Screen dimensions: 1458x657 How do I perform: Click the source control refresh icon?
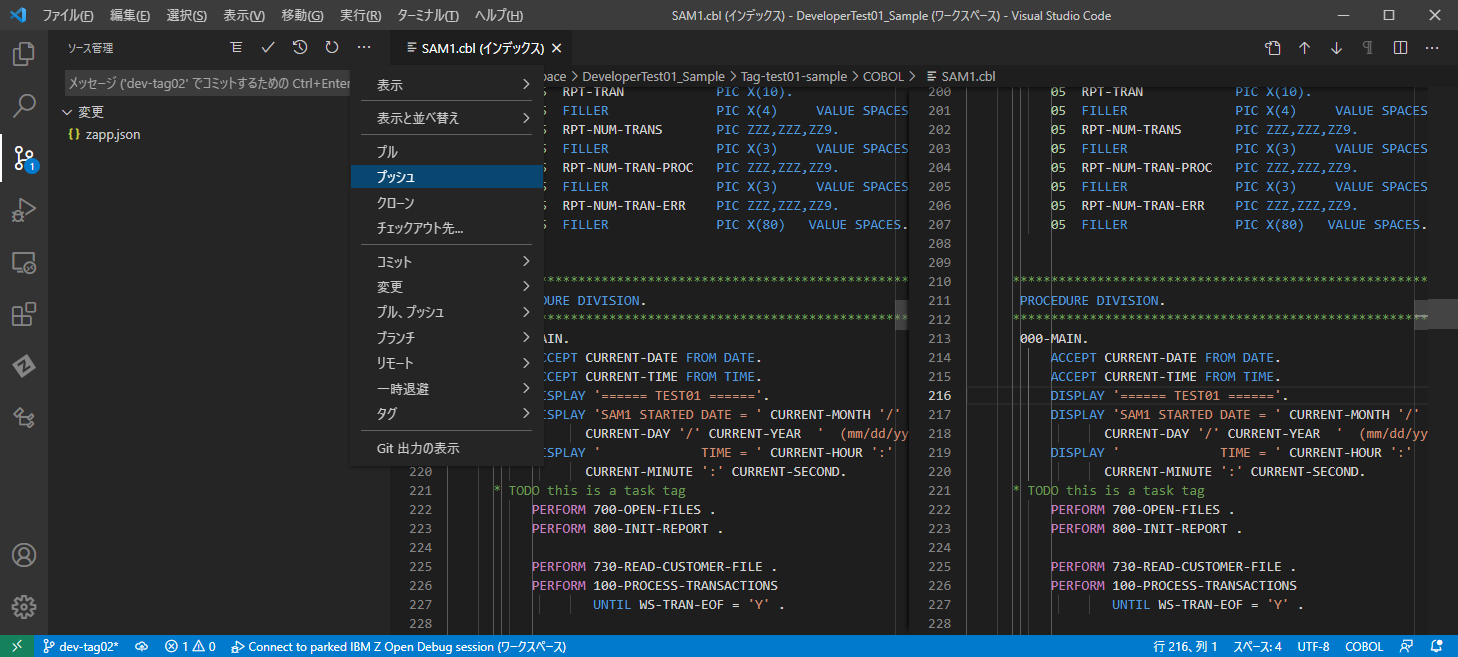coord(332,47)
